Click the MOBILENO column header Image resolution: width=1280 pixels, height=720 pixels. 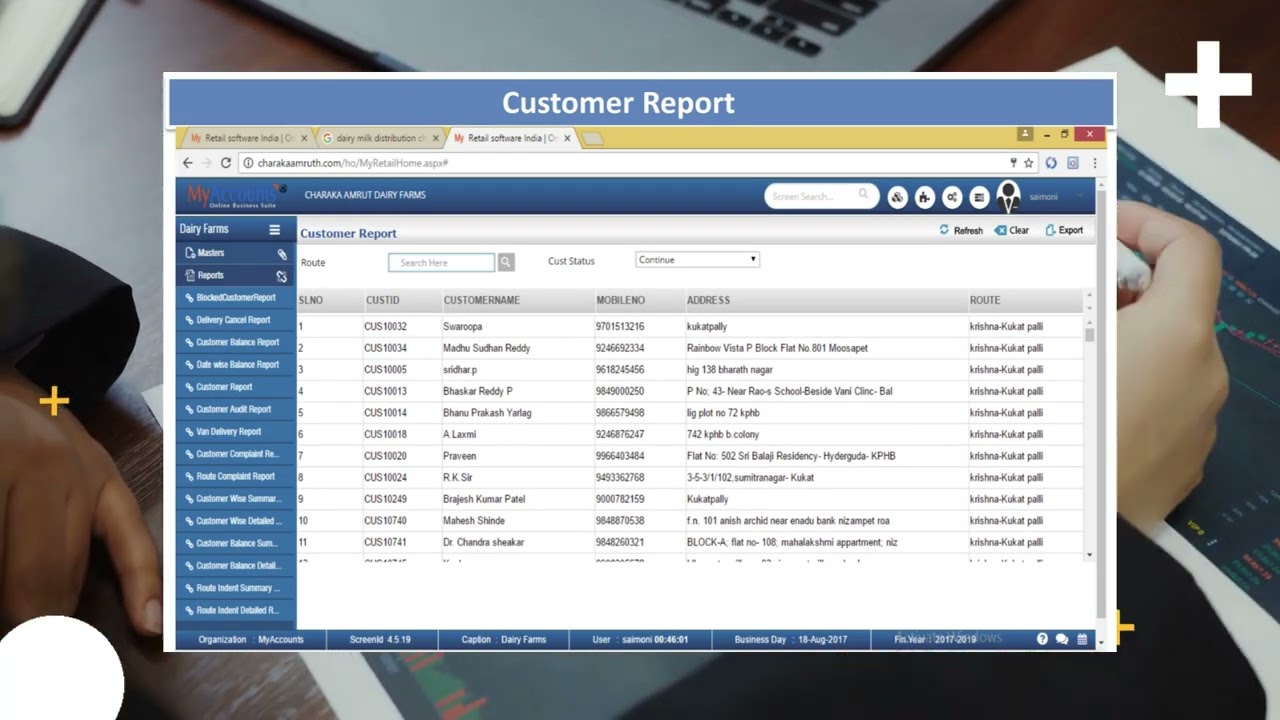pos(620,300)
